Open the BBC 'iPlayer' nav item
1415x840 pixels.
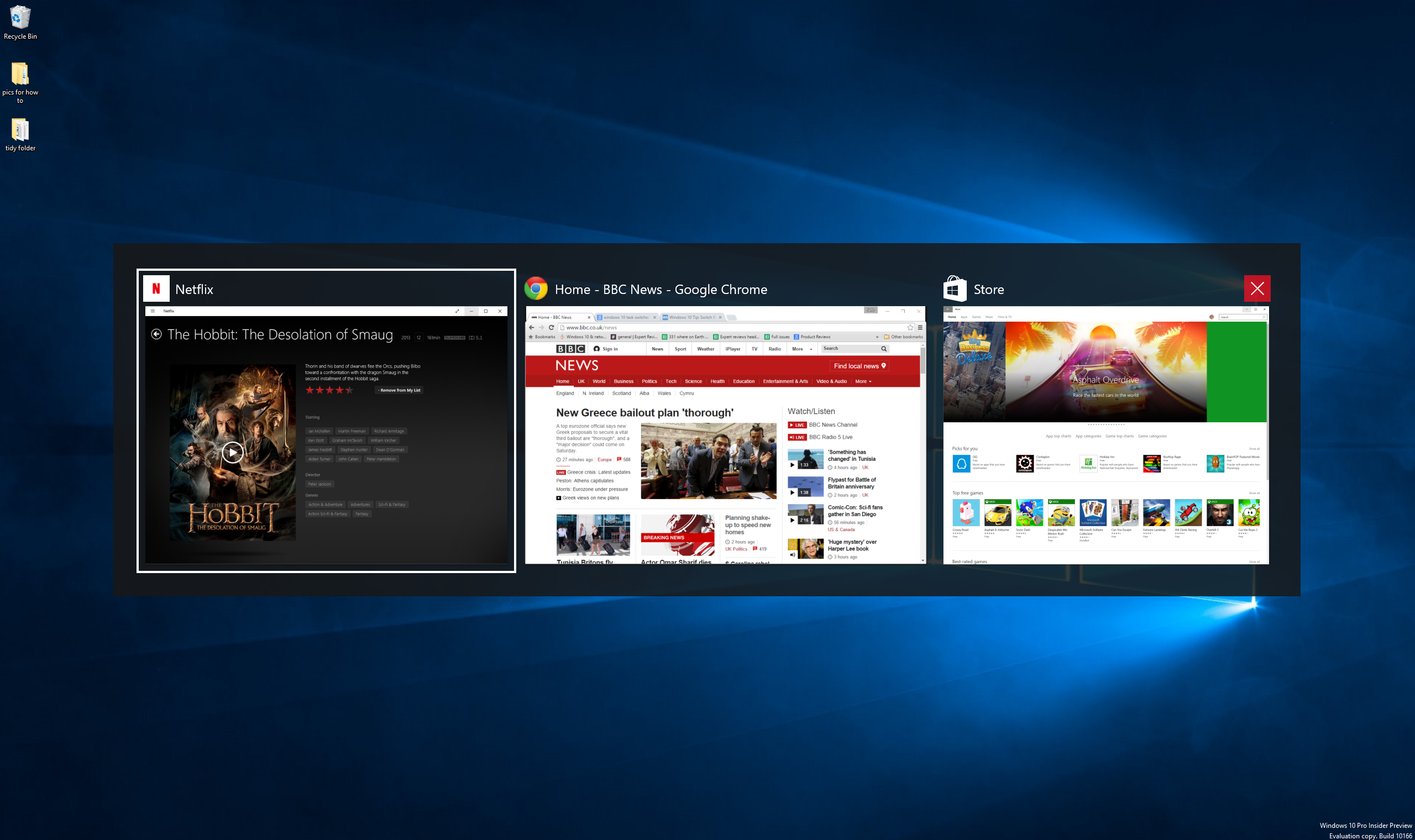(x=733, y=349)
